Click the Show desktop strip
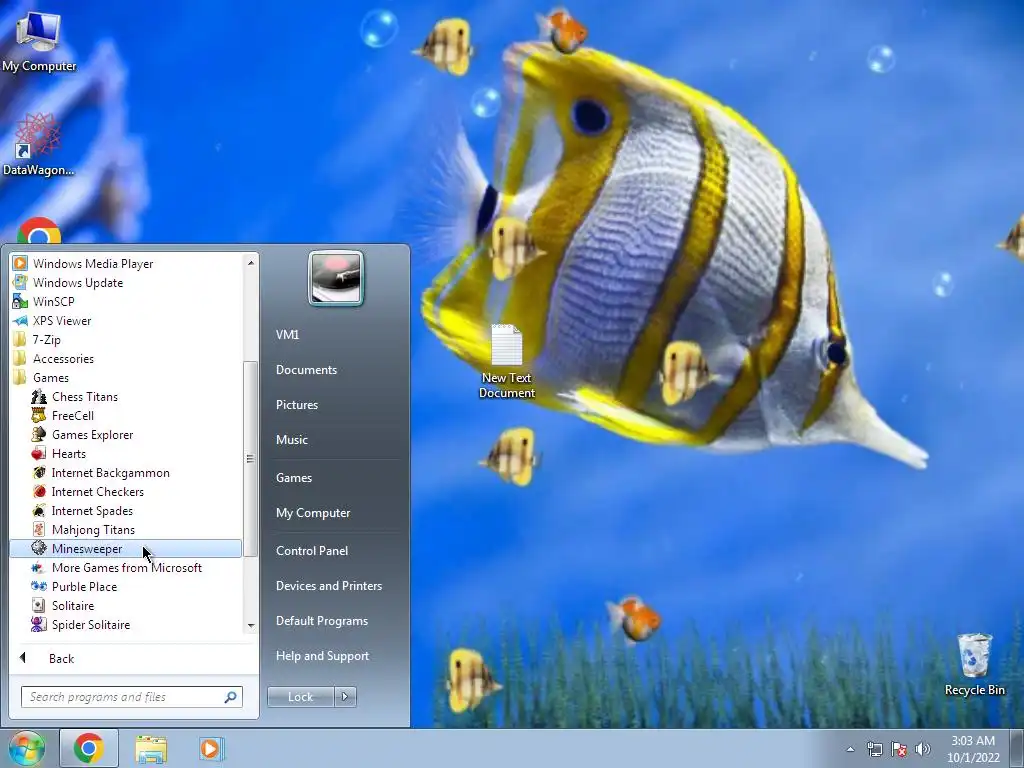The height and width of the screenshot is (768, 1024). (1017, 748)
